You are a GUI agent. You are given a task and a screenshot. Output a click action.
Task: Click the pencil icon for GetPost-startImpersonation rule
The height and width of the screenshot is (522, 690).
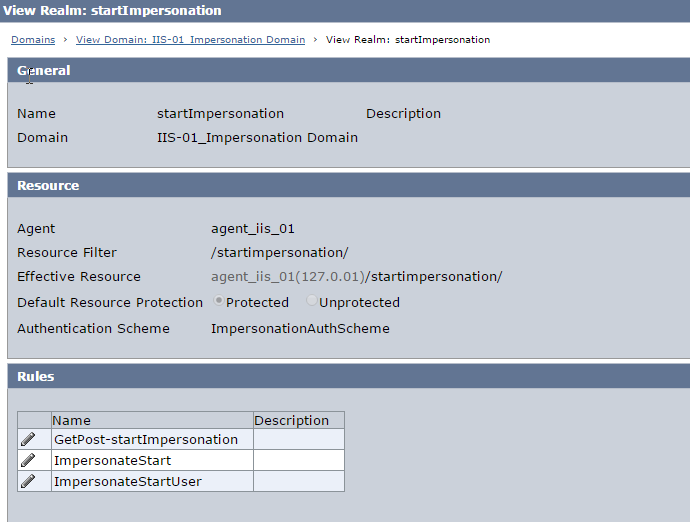(x=28, y=439)
